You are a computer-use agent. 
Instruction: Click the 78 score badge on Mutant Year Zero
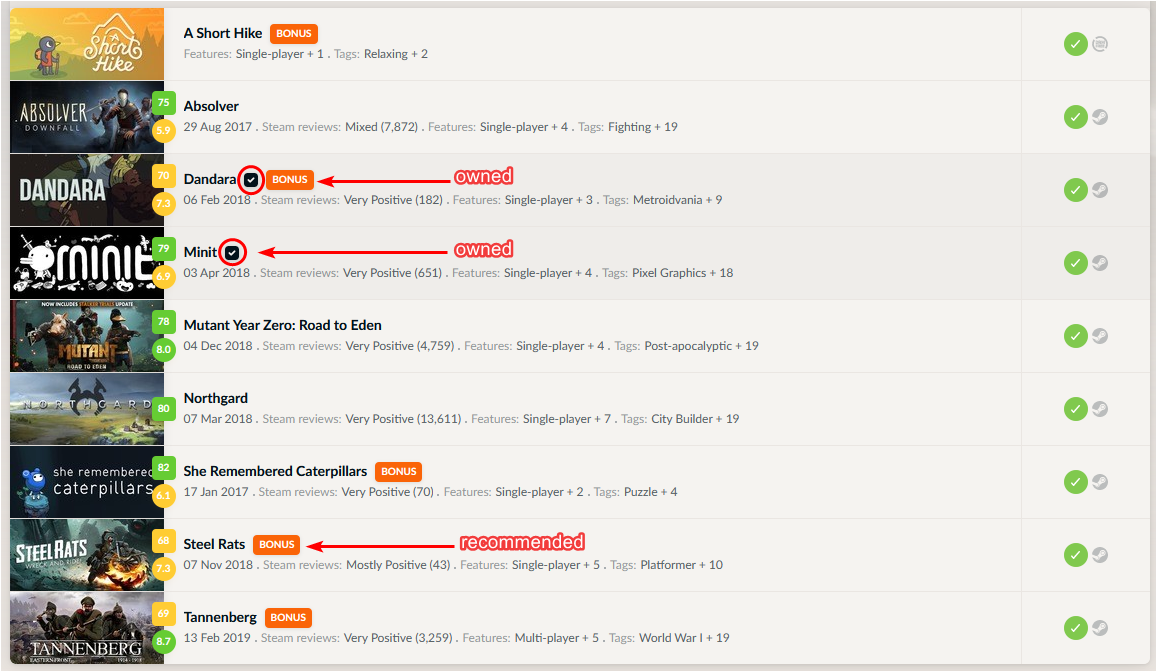pyautogui.click(x=164, y=322)
